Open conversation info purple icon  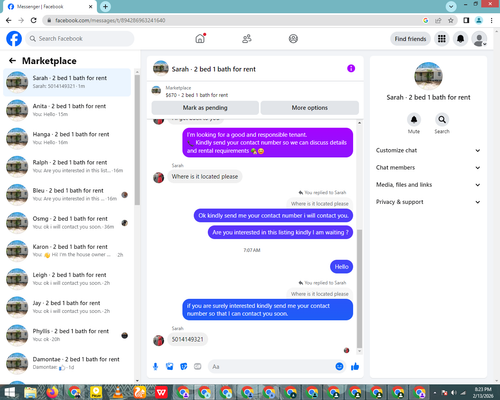click(351, 68)
